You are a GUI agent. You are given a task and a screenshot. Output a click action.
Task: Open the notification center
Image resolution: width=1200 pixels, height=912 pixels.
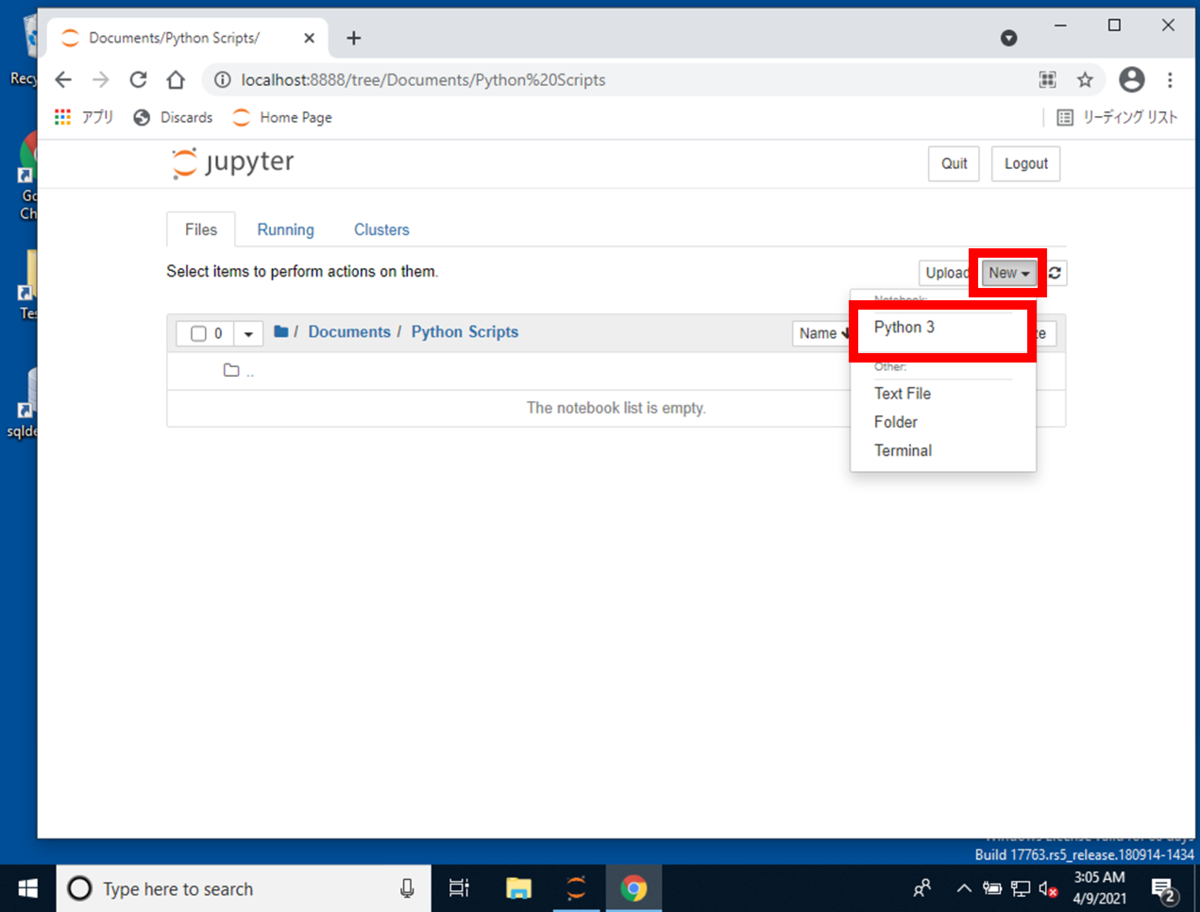1164,888
